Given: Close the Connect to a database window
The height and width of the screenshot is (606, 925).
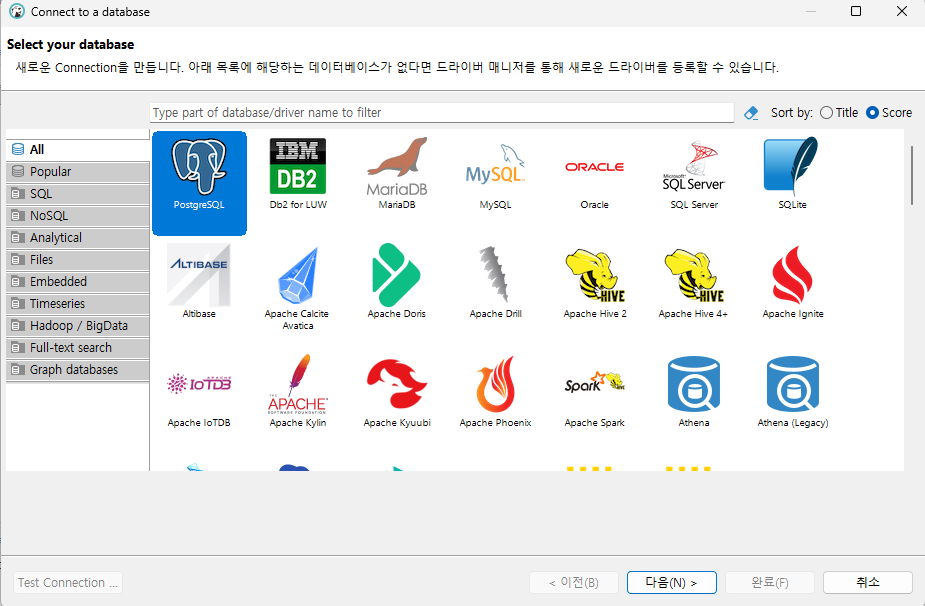Looking at the screenshot, I should click(901, 11).
